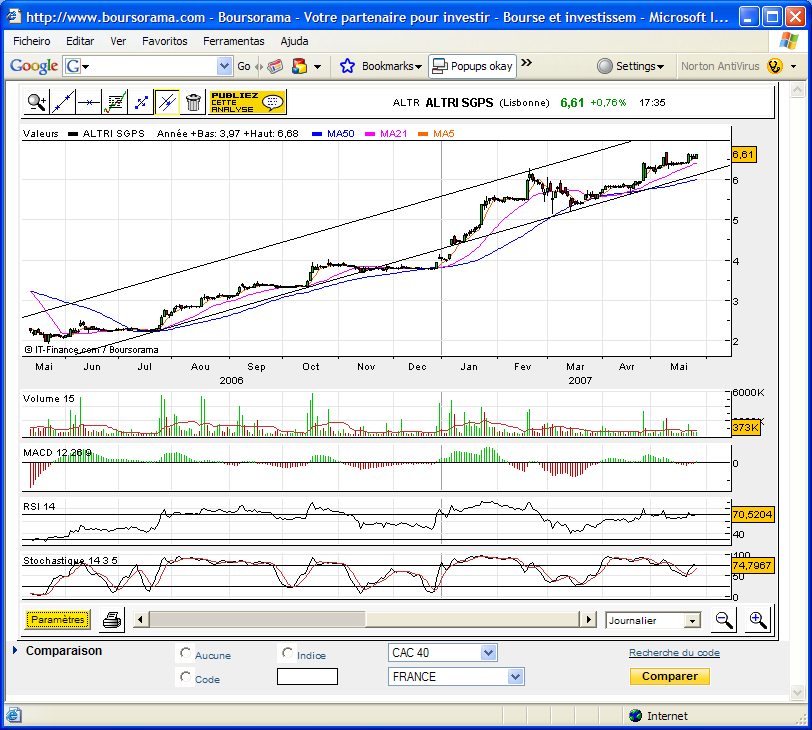The height and width of the screenshot is (730, 812).
Task: Open the Norton AntiVirus dropdown arrow
Action: 793,67
